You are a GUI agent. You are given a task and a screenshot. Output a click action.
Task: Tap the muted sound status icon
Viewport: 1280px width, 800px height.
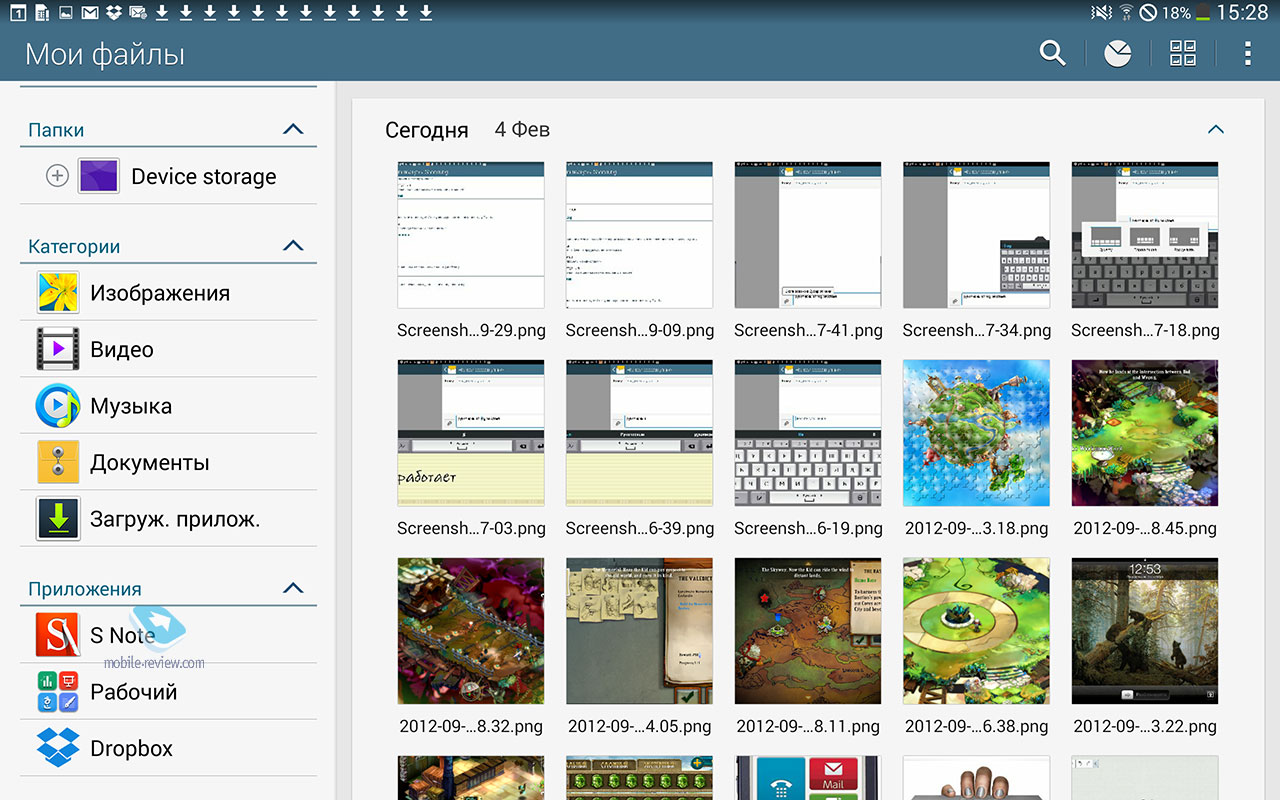click(x=1101, y=13)
